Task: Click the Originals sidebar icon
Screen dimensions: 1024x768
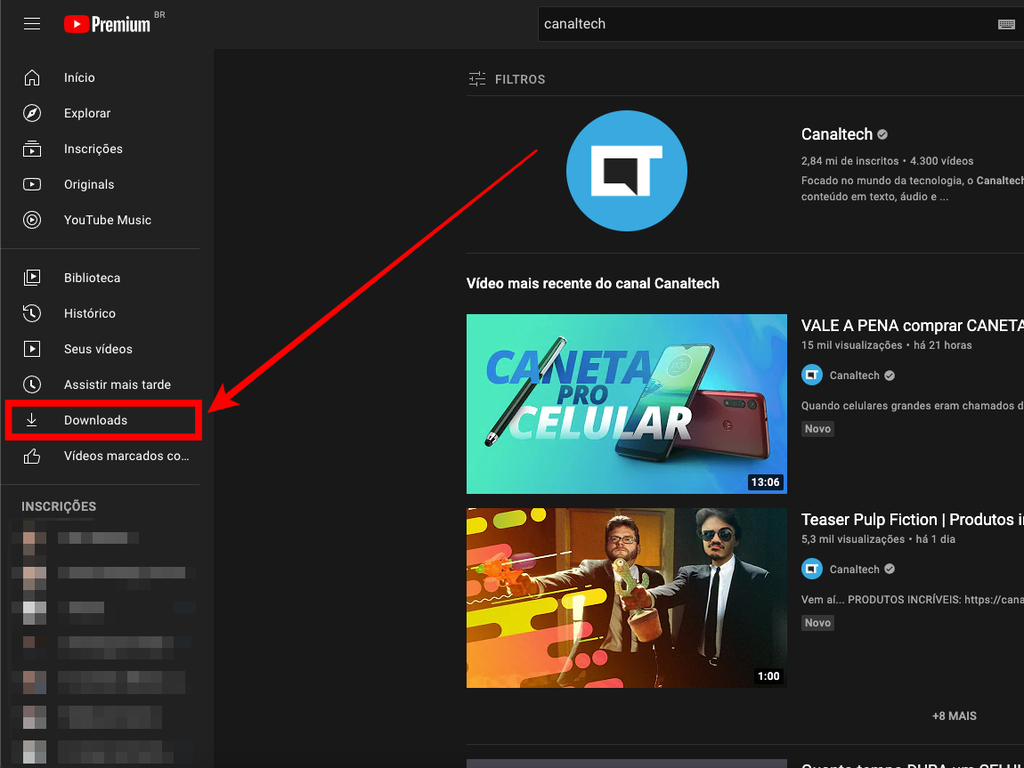Action: (x=32, y=184)
